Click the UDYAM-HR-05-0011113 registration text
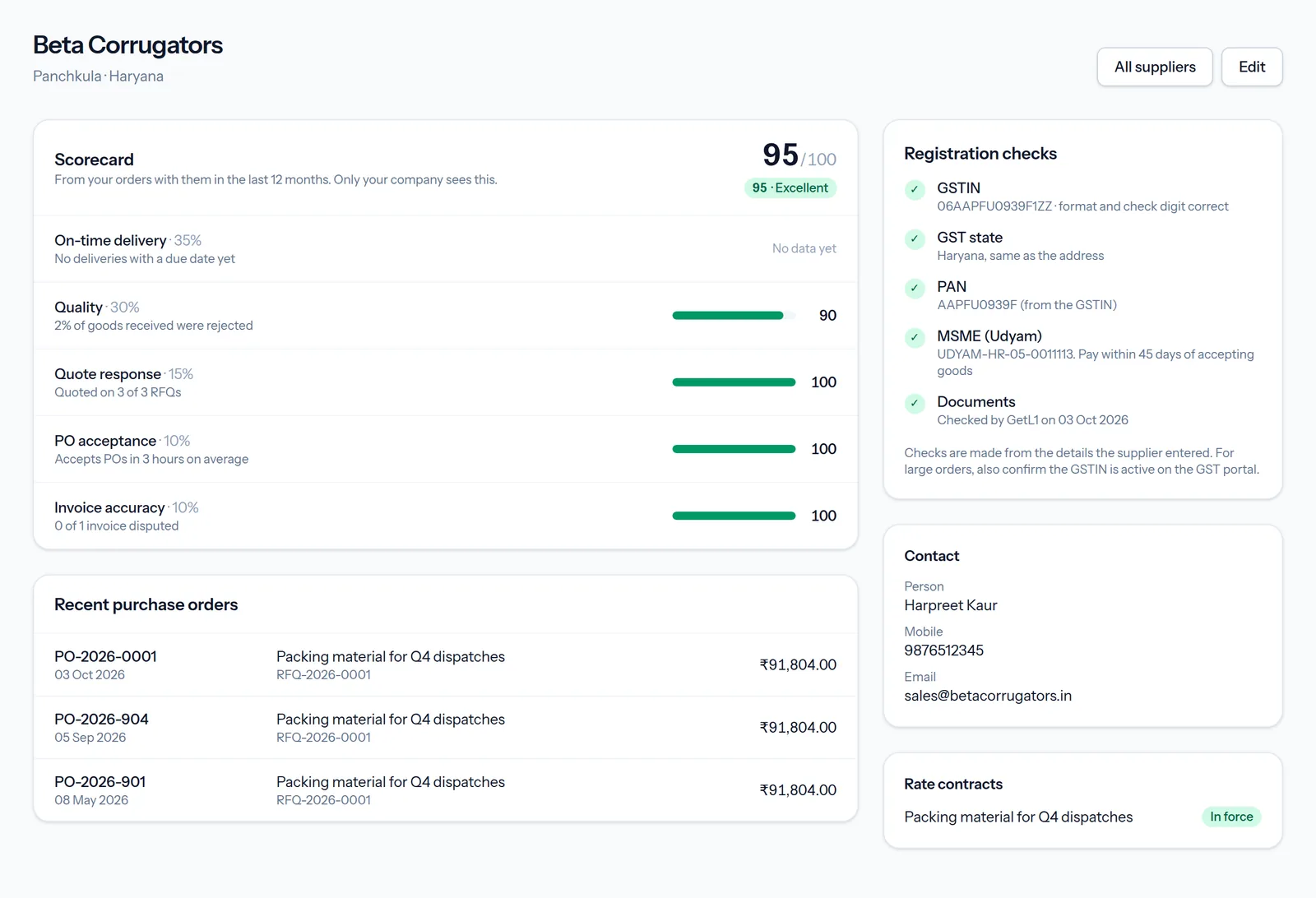This screenshot has height=898, width=1316. (1005, 354)
